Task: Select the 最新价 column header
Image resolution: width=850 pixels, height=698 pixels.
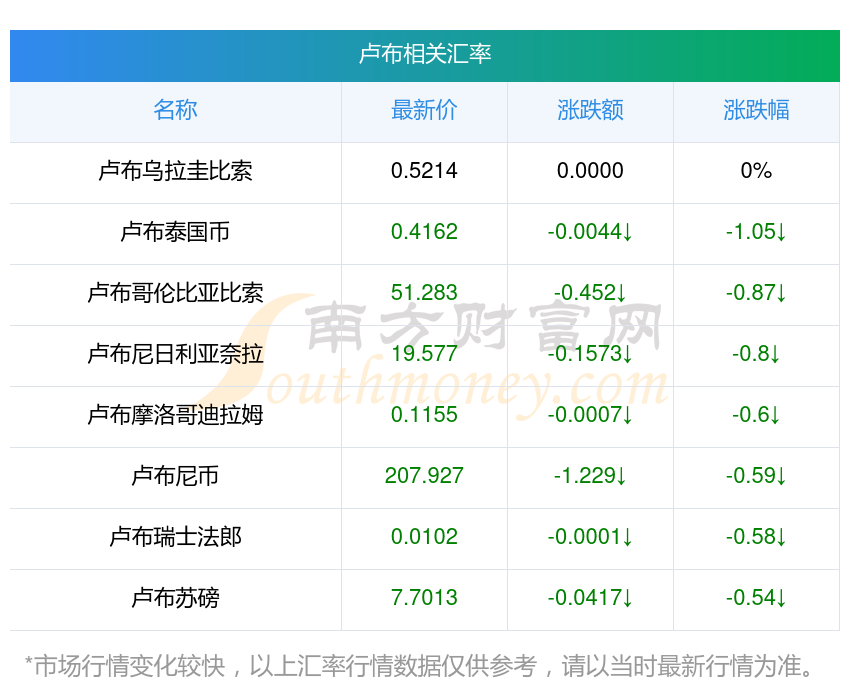Action: pos(424,110)
